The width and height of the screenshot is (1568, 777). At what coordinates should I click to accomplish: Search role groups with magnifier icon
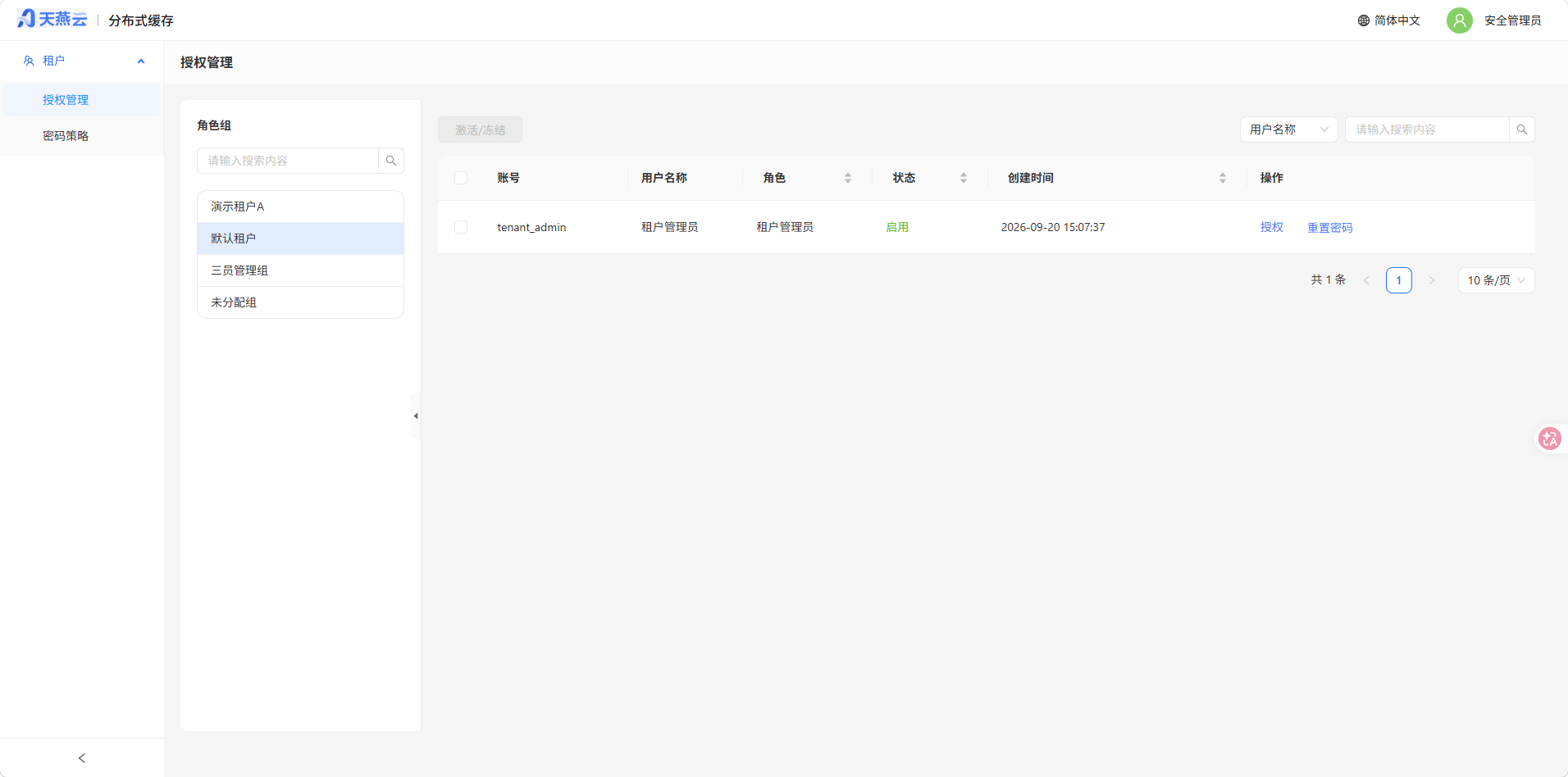point(391,161)
